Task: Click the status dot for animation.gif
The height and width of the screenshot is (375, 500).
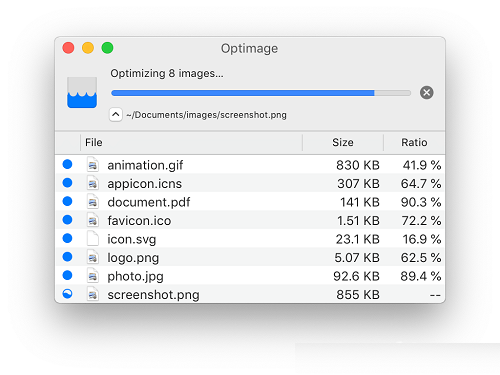Action: click(67, 164)
